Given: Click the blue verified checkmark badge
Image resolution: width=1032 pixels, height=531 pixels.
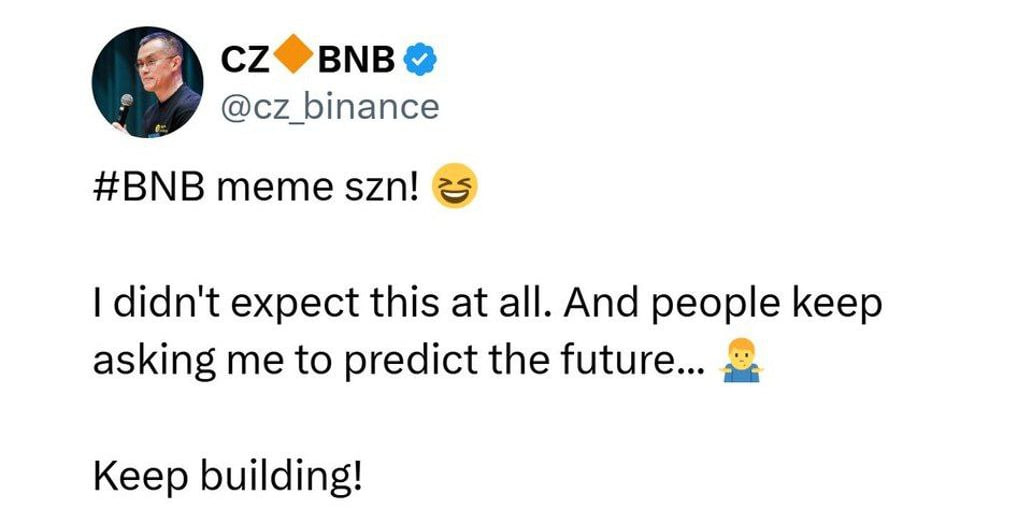Looking at the screenshot, I should [419, 61].
